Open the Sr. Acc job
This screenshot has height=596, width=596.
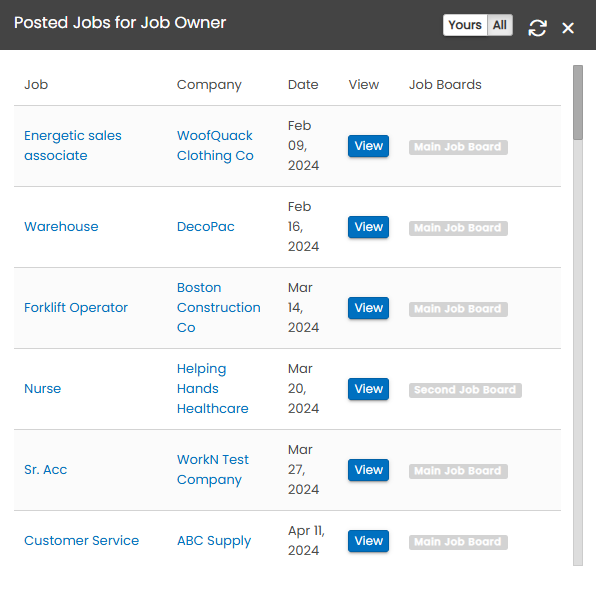(x=46, y=469)
